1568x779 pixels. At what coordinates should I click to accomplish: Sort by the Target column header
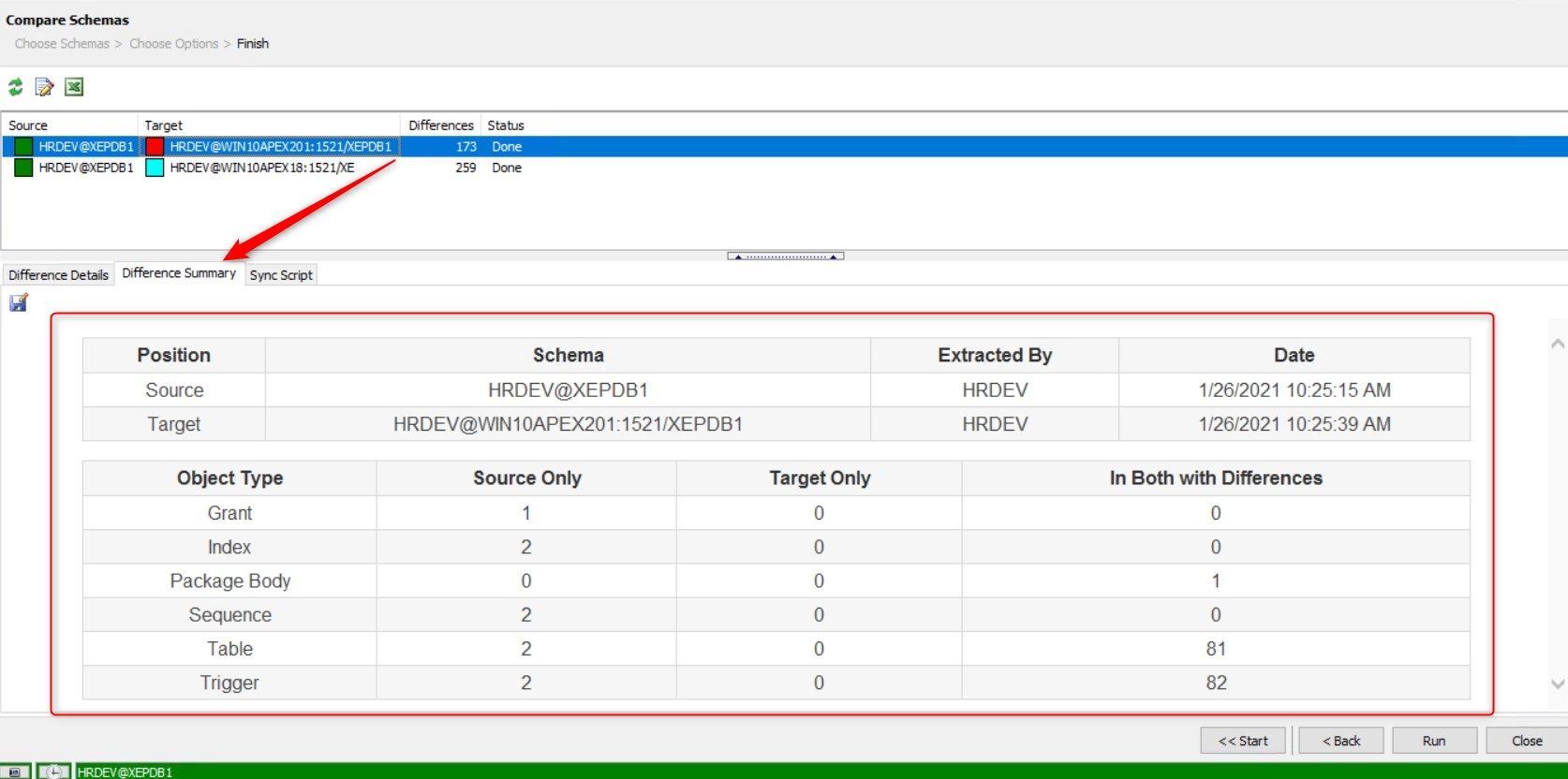click(270, 125)
